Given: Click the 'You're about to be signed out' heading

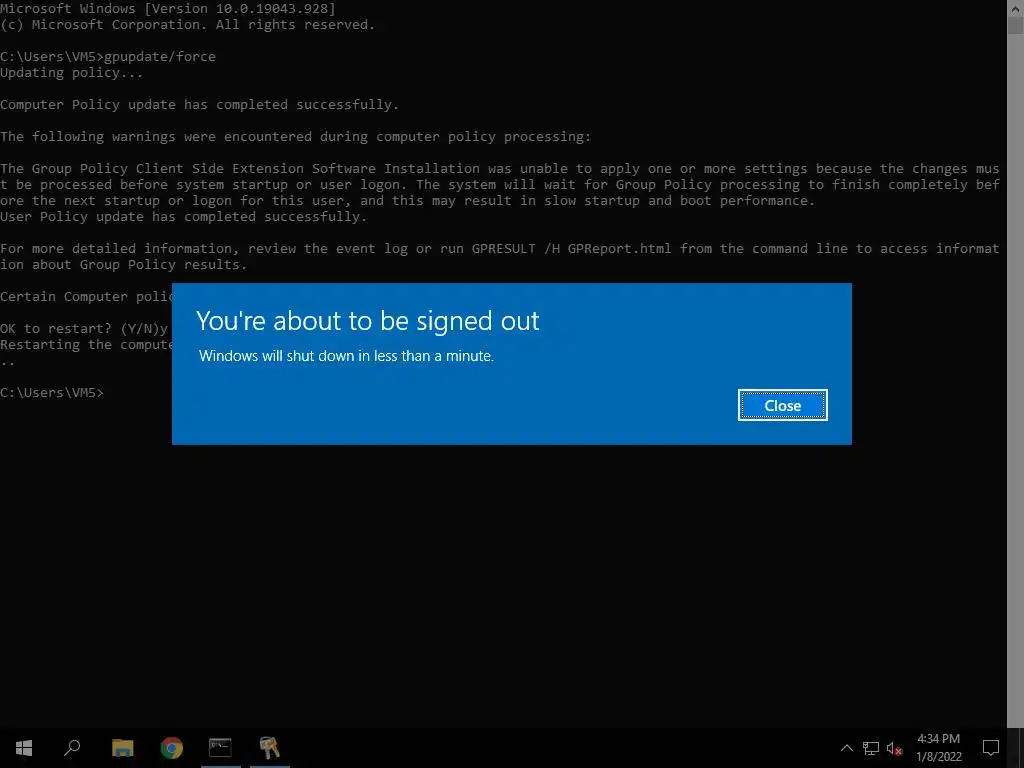Looking at the screenshot, I should point(368,321).
